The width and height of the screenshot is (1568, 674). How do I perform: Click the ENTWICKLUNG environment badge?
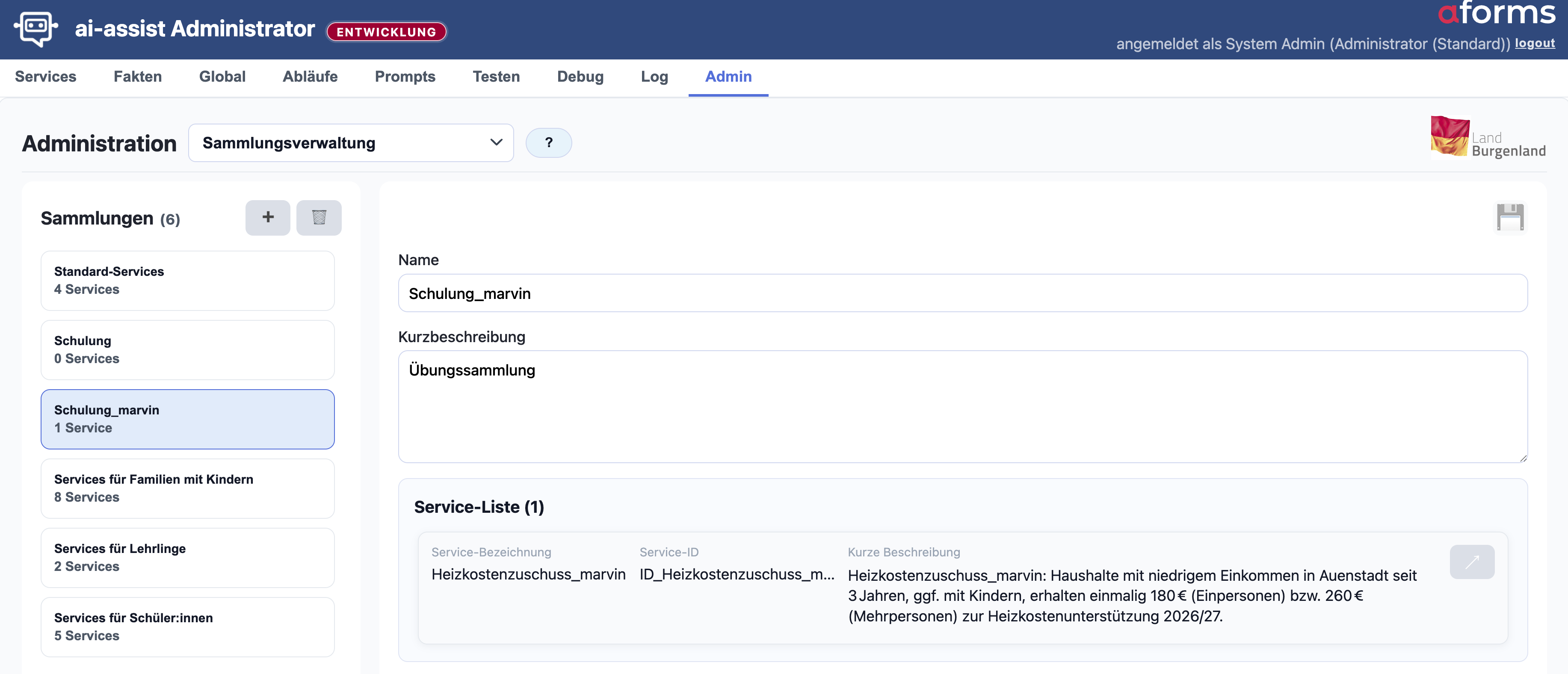tap(387, 32)
